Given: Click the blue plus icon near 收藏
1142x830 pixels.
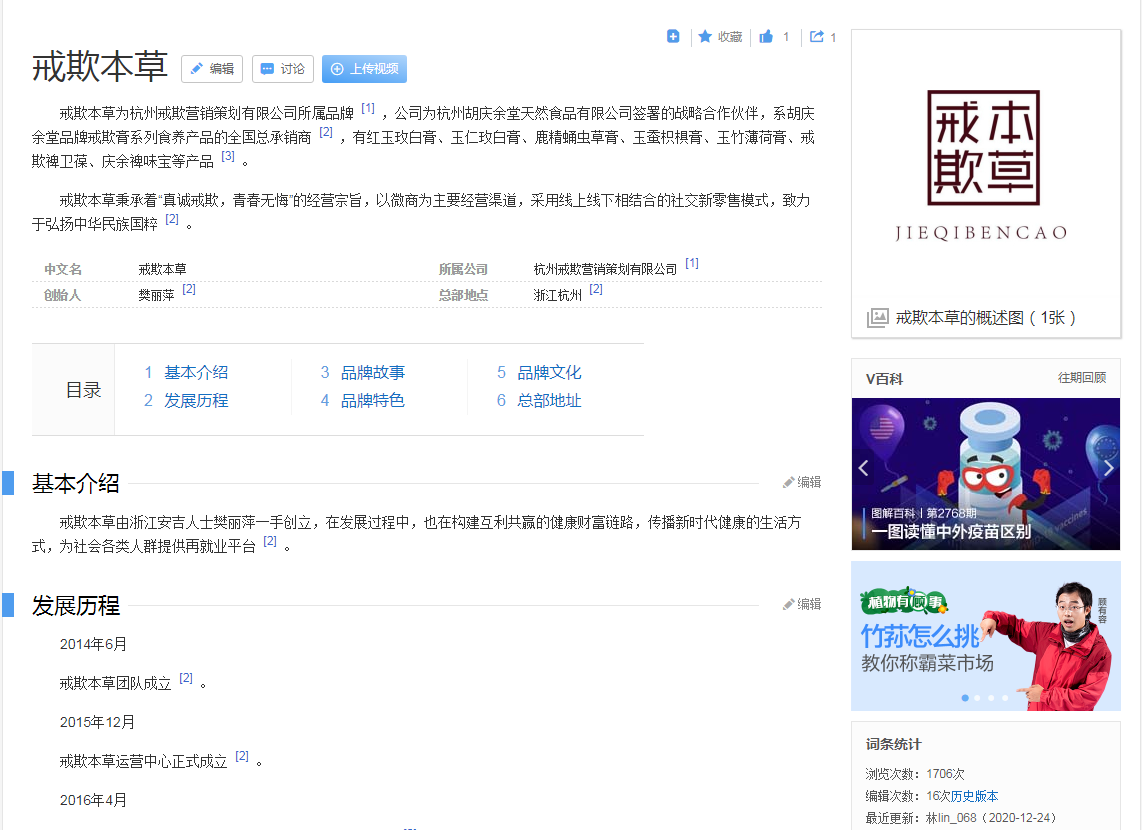Looking at the screenshot, I should point(673,36).
